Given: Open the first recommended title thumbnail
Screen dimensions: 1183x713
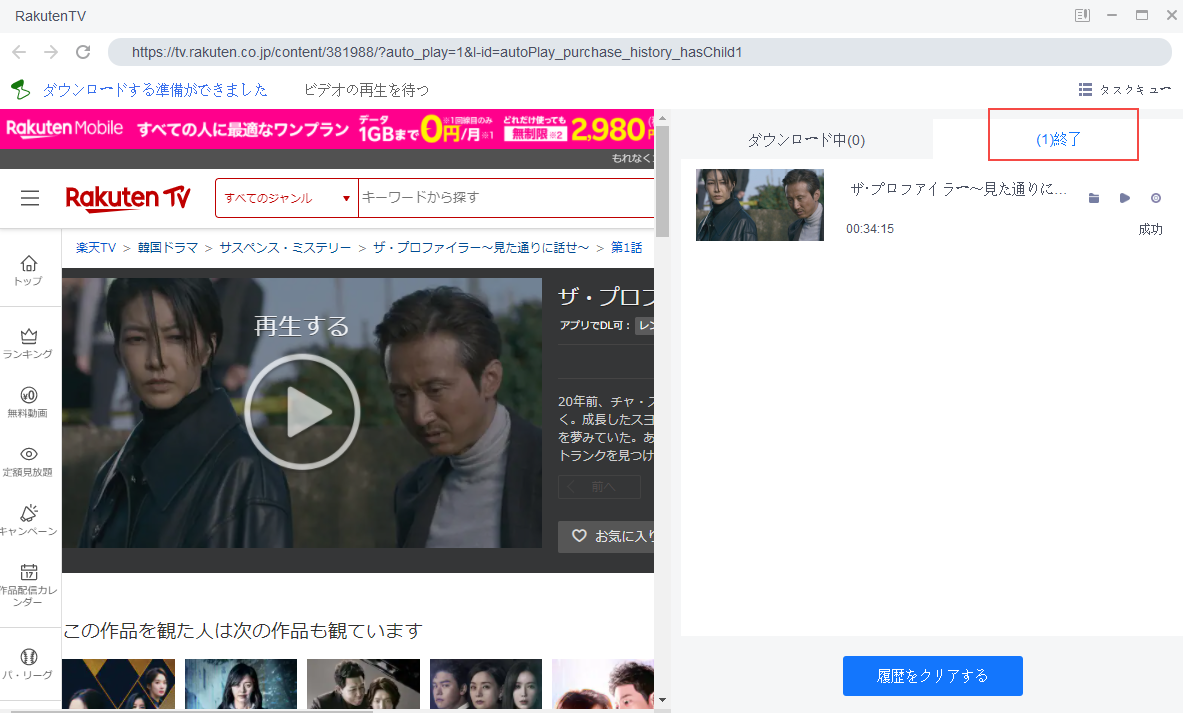Looking at the screenshot, I should (118, 684).
